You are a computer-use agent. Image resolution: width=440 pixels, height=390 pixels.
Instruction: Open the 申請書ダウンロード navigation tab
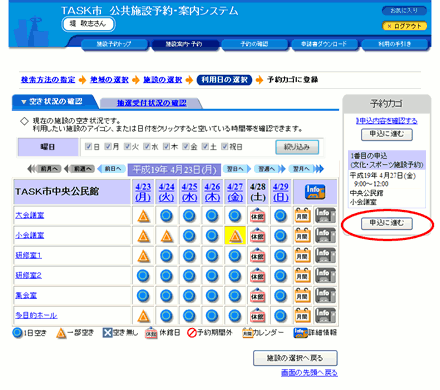coord(324,44)
